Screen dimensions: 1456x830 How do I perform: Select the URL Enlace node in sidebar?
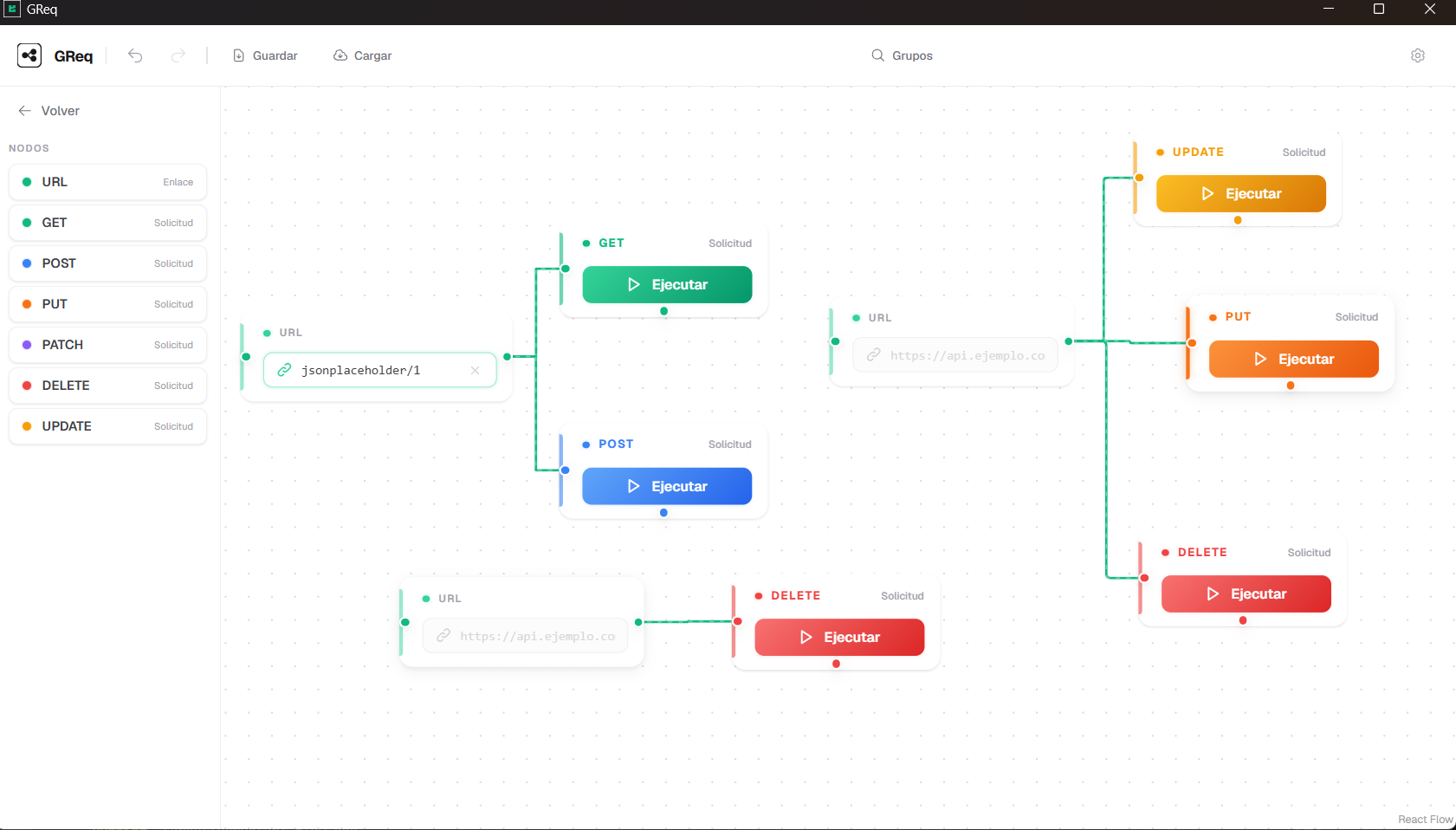(x=108, y=182)
